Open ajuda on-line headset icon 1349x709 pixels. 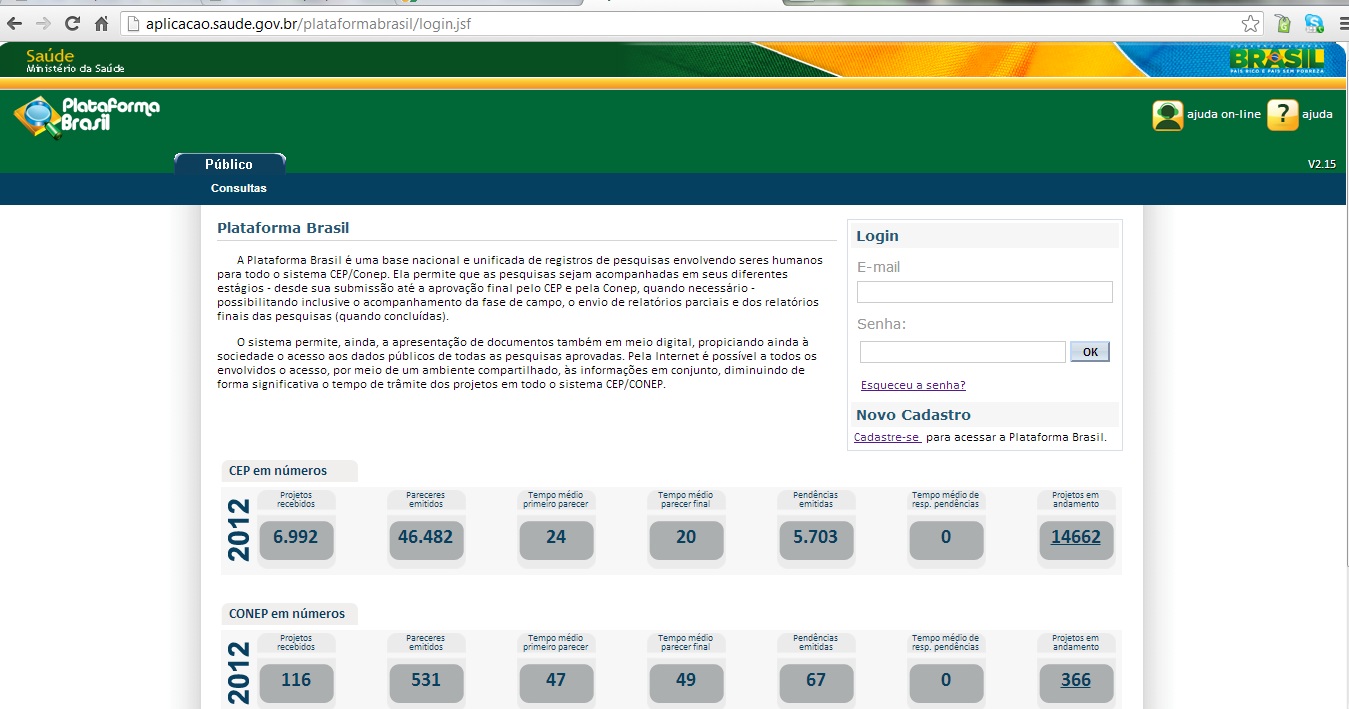pyautogui.click(x=1167, y=115)
